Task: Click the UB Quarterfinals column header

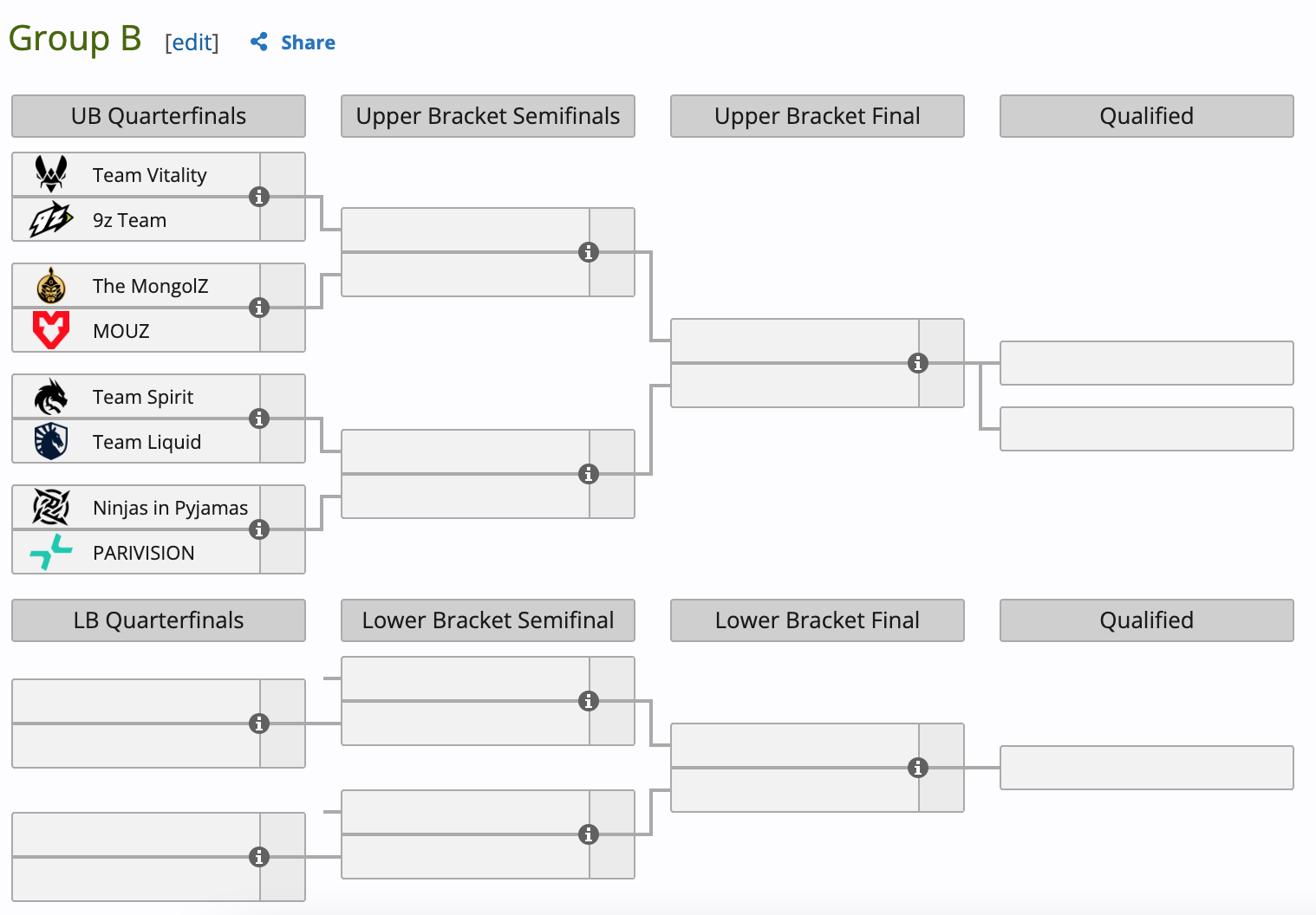Action: (159, 116)
